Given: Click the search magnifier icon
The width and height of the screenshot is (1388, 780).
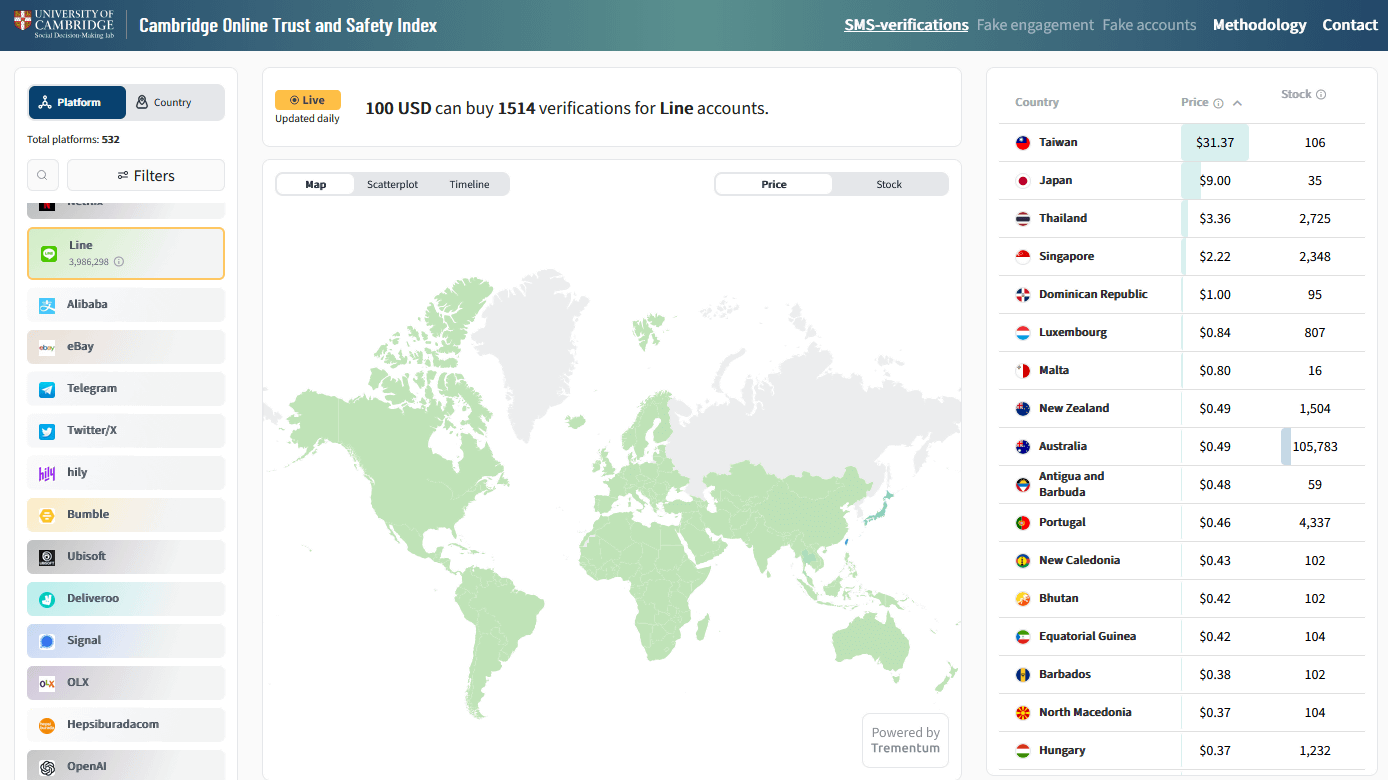Looking at the screenshot, I should click(x=42, y=175).
